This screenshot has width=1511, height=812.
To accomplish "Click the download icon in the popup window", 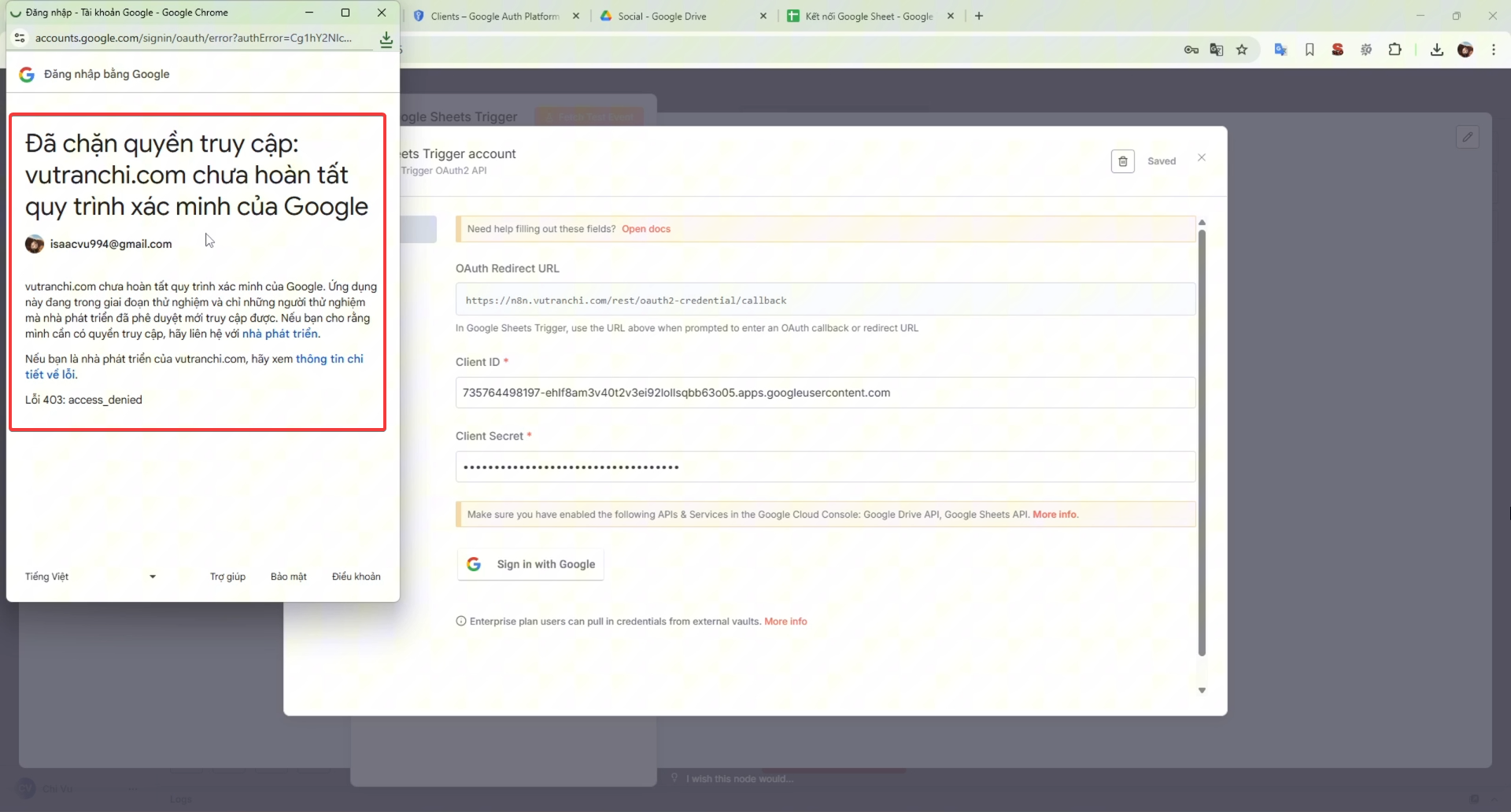I will (386, 39).
